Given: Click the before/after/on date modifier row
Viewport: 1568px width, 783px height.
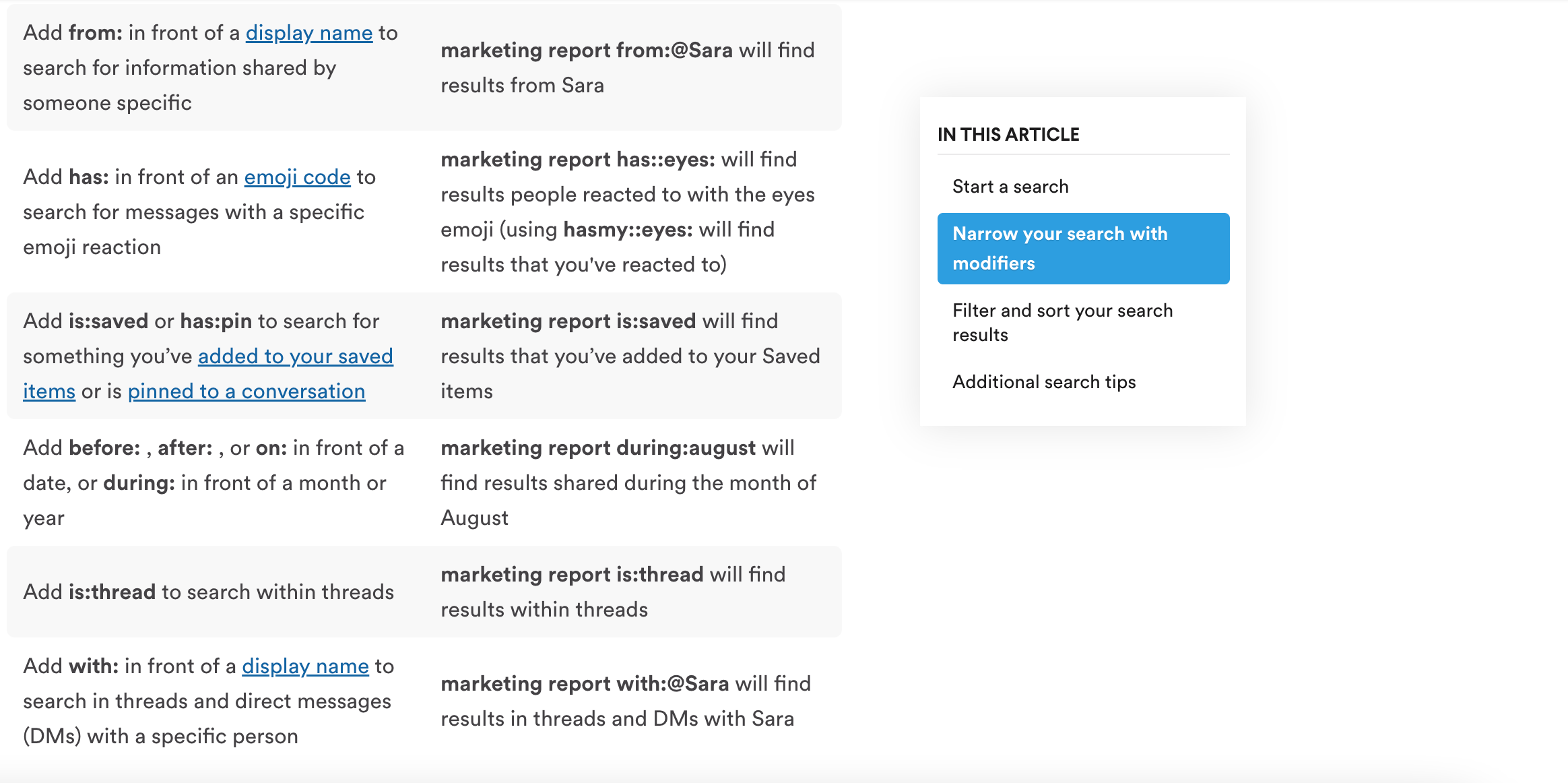Looking at the screenshot, I should click(x=214, y=482).
